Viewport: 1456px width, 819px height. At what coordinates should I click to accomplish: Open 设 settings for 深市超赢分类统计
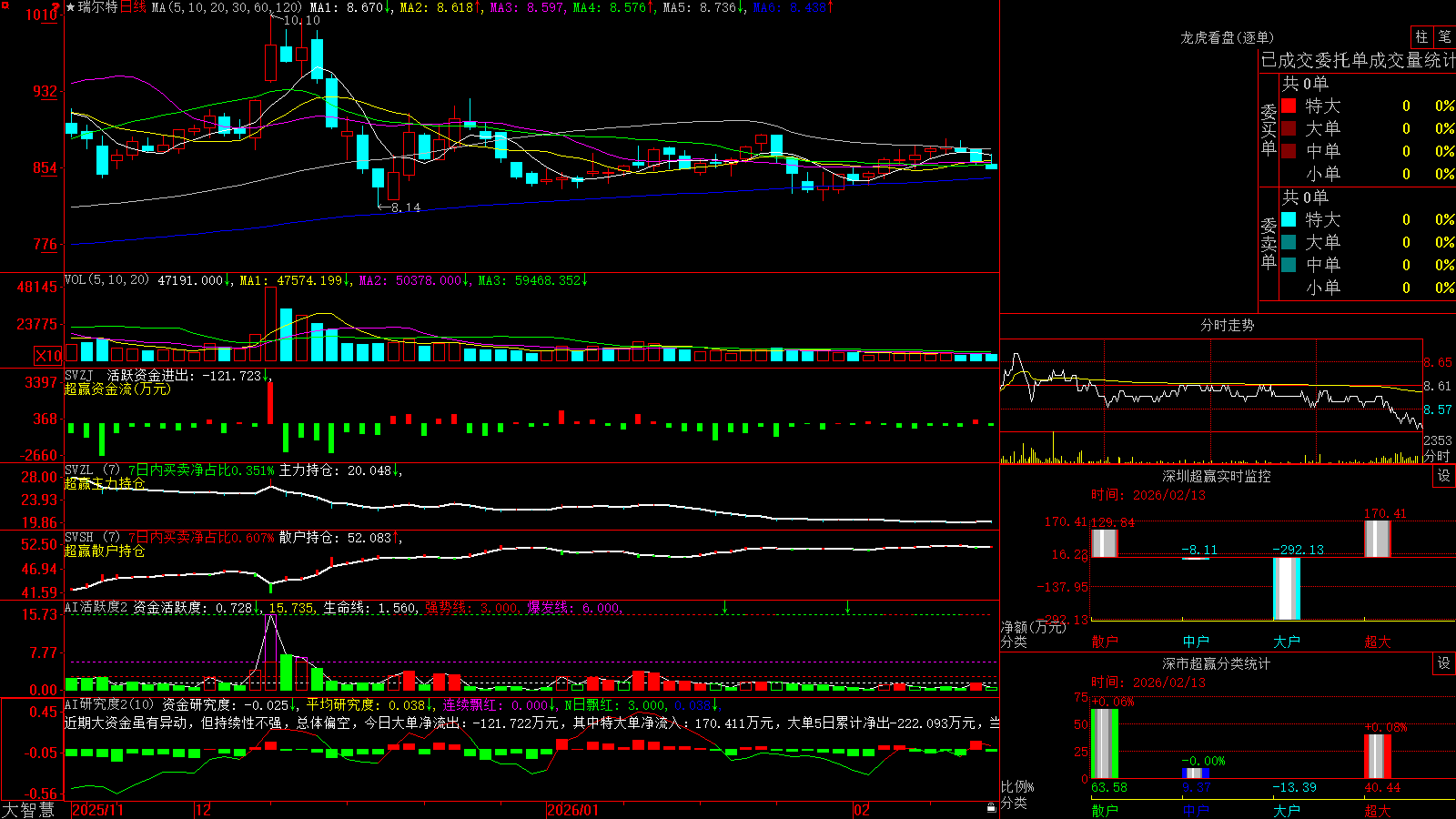tap(1444, 663)
